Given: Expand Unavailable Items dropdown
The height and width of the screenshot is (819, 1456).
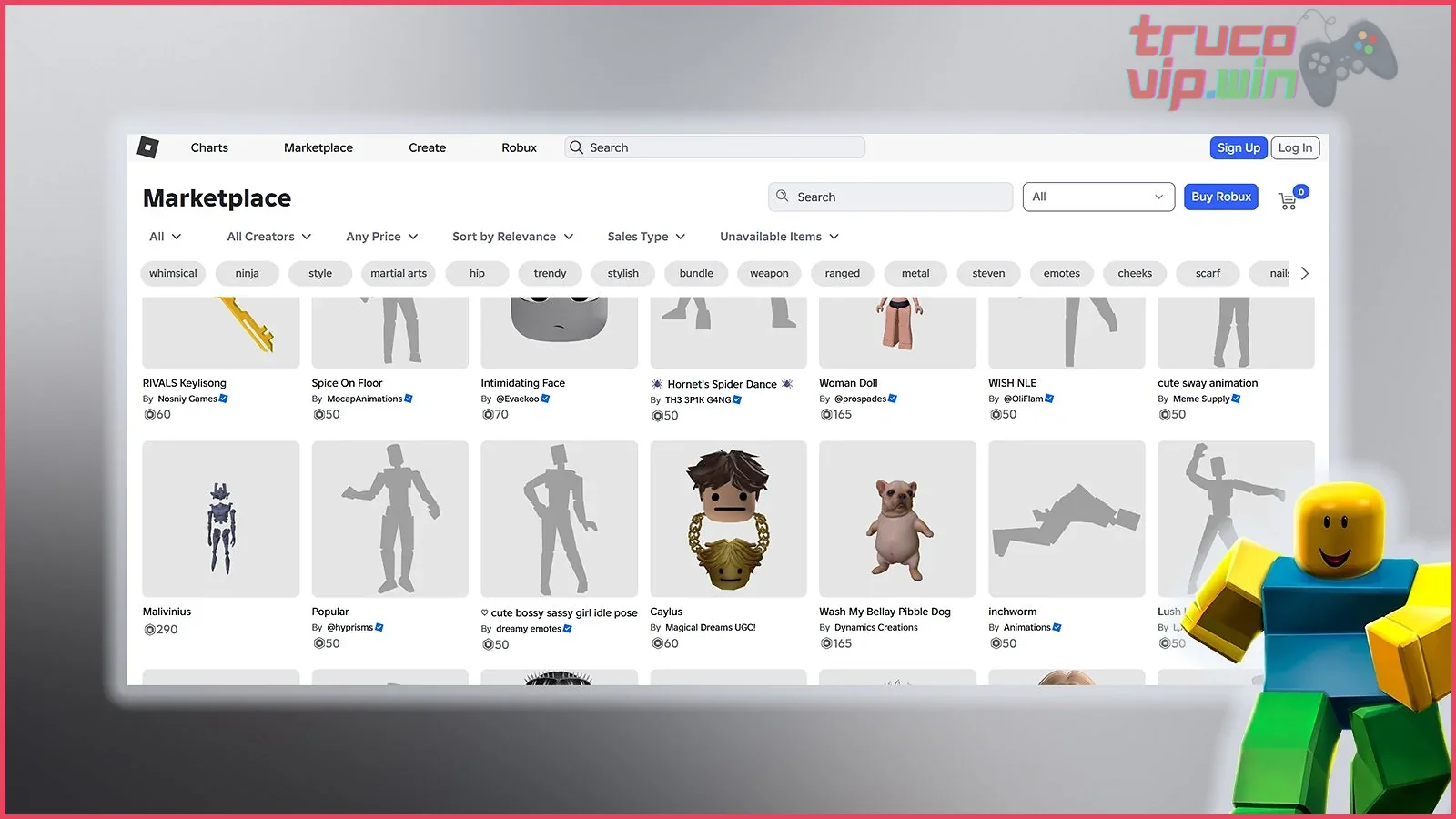Looking at the screenshot, I should pyautogui.click(x=780, y=237).
